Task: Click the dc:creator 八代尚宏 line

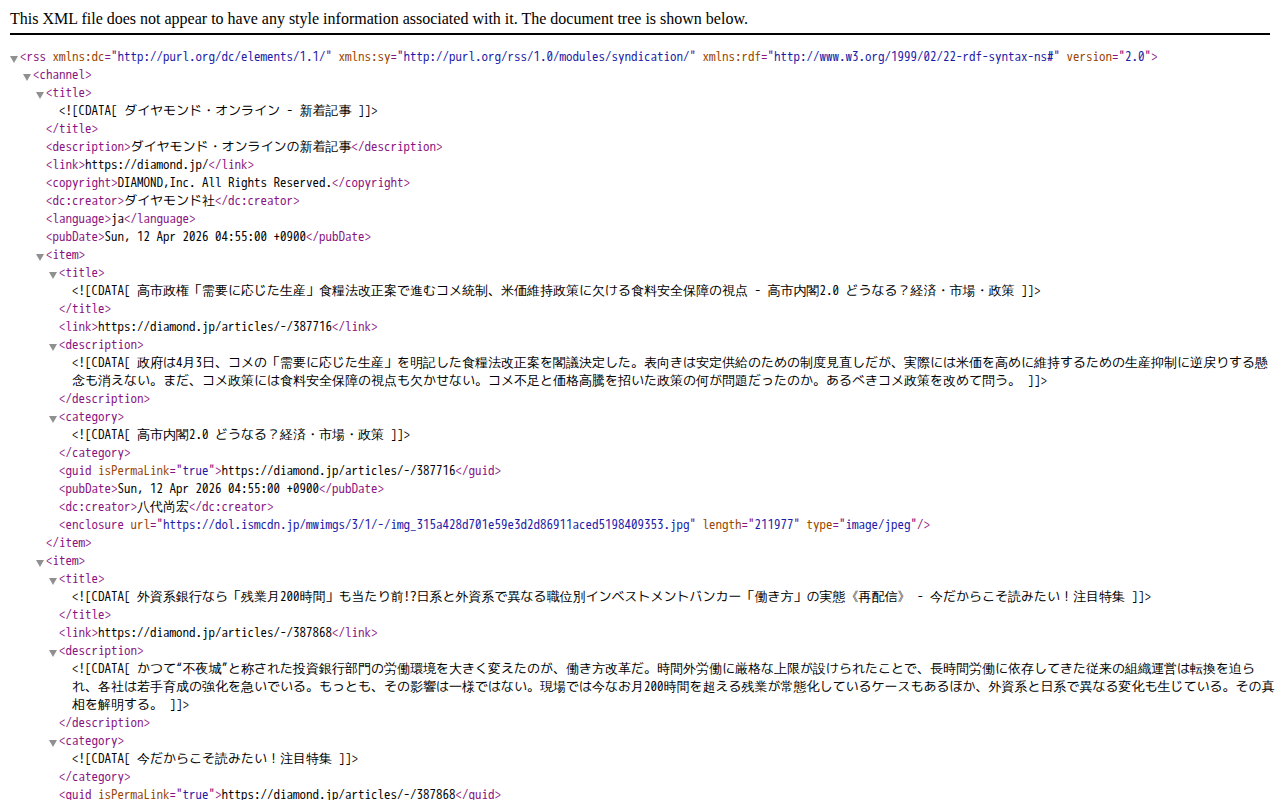Action: [166, 507]
